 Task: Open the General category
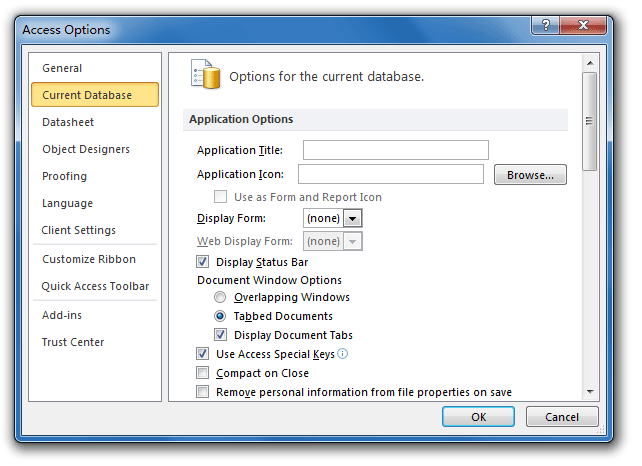(x=95, y=68)
